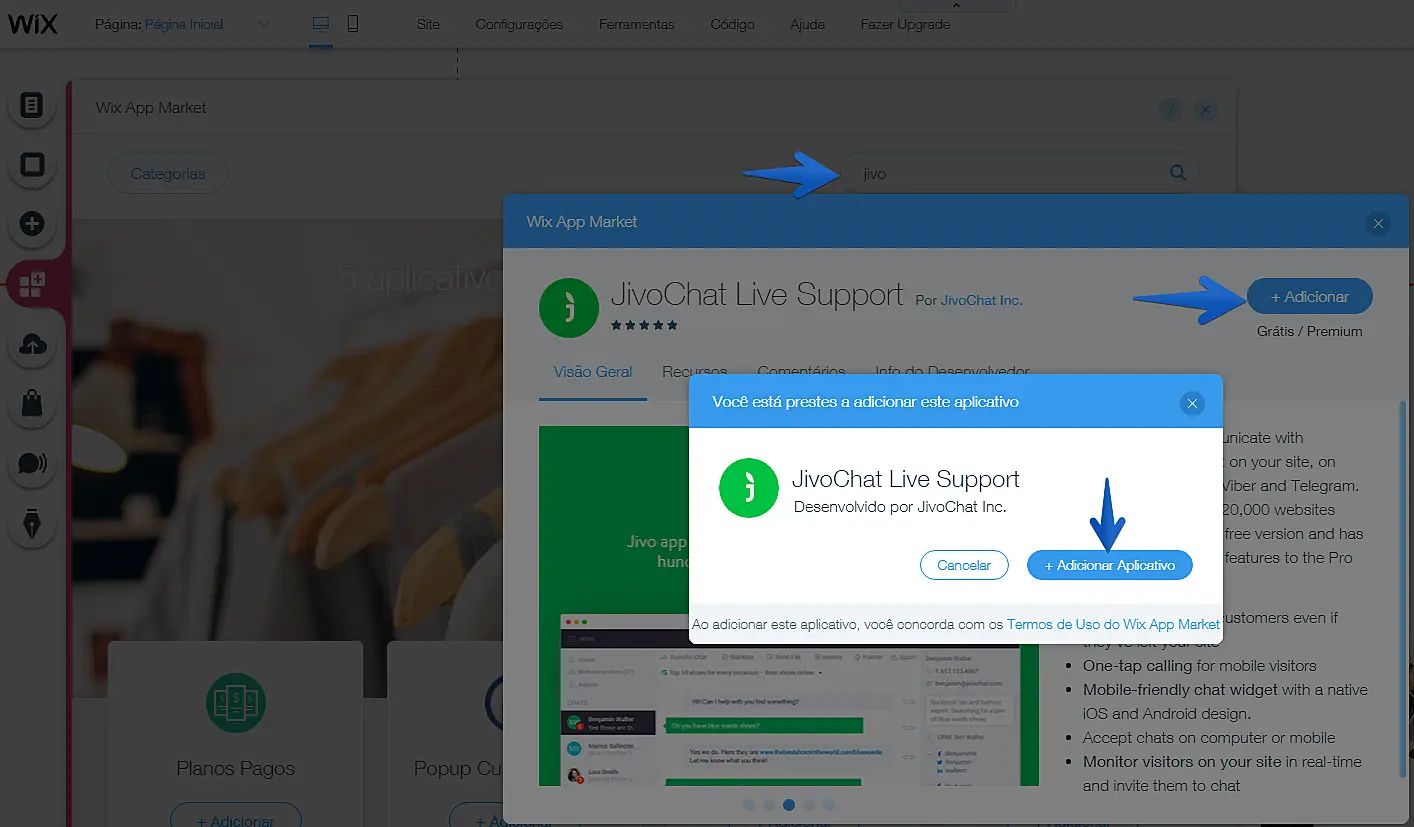Click the JivoChat logo beside the app title
This screenshot has width=1414, height=827.
click(569, 307)
